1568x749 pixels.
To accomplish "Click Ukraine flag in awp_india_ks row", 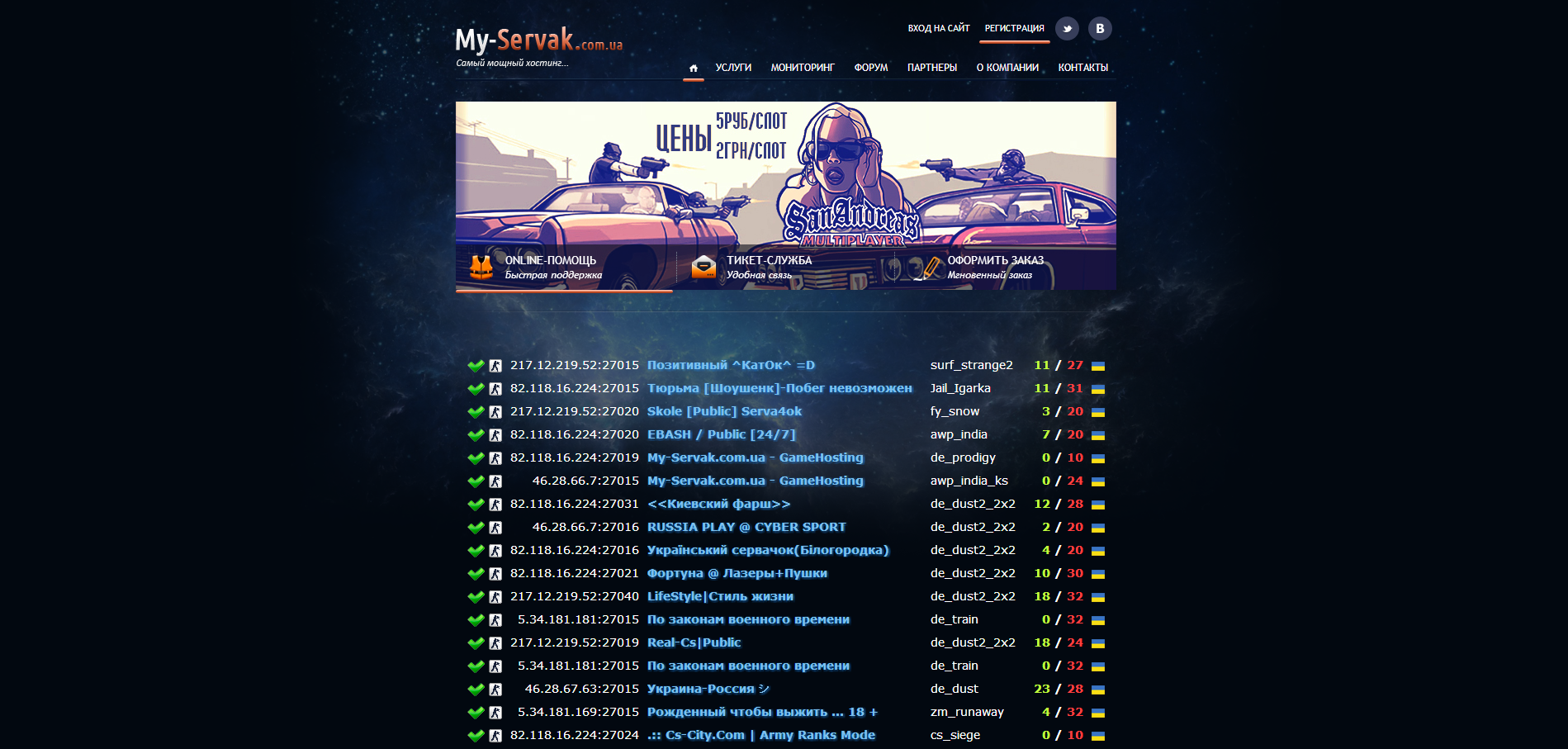I will coord(1098,481).
